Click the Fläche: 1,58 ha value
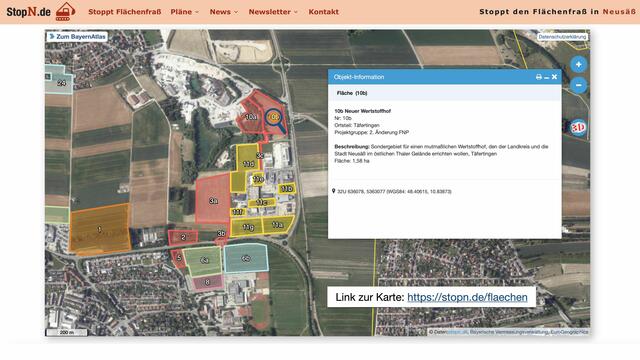Viewport: 640px width, 360px height. coord(352,161)
